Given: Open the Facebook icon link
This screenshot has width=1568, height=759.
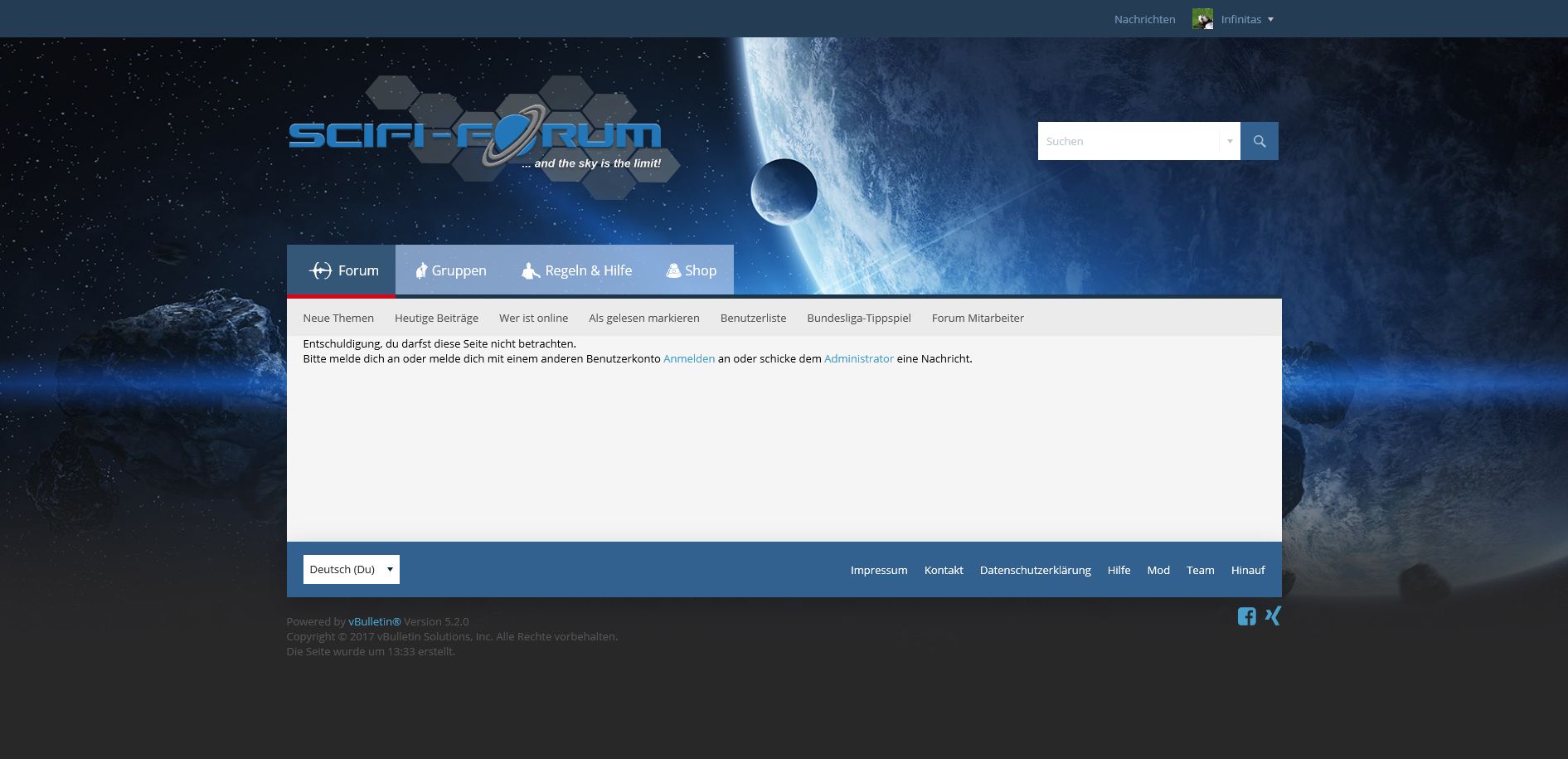Looking at the screenshot, I should pos(1246,616).
